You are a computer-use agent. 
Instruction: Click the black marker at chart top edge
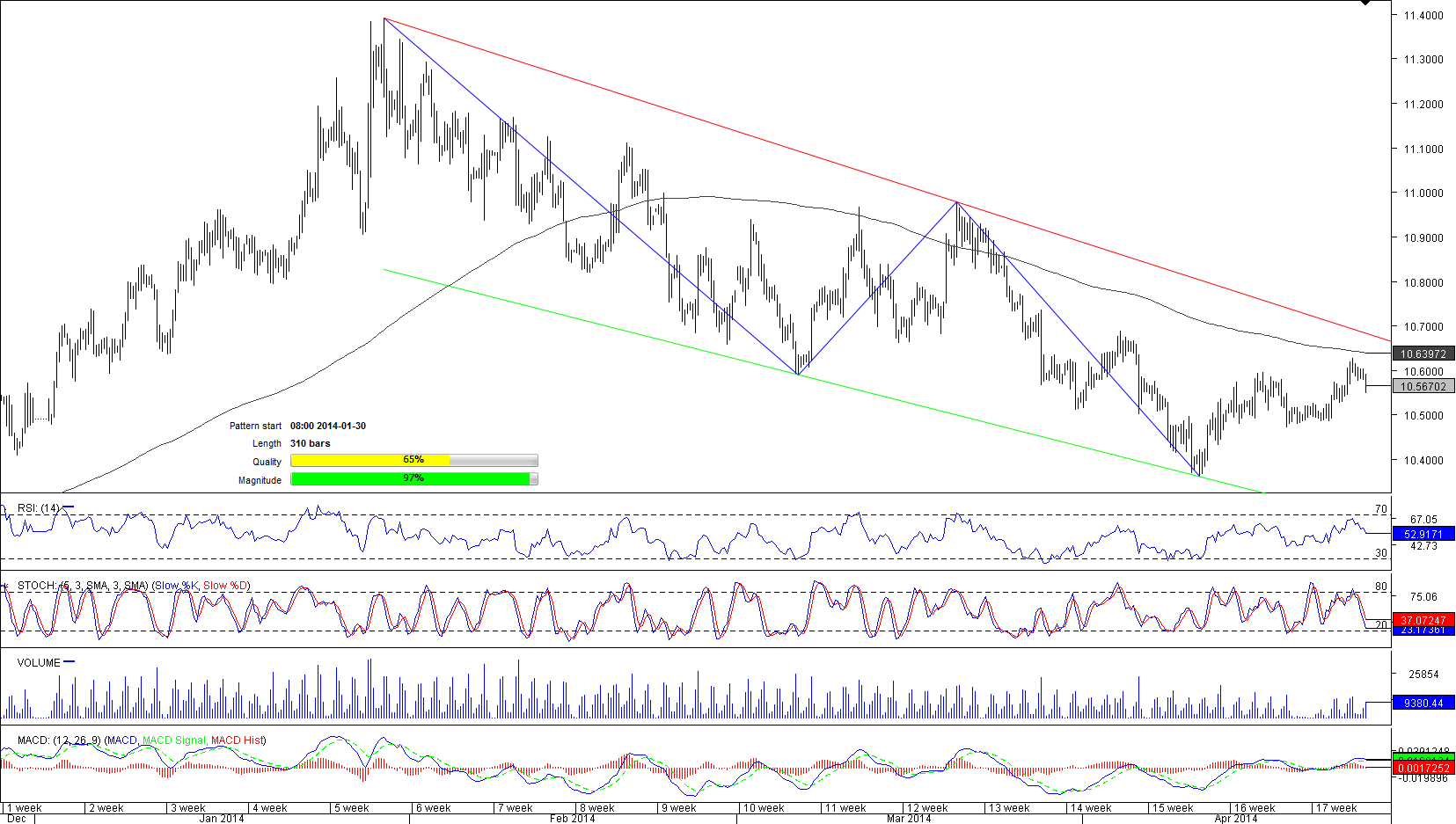1365,3
